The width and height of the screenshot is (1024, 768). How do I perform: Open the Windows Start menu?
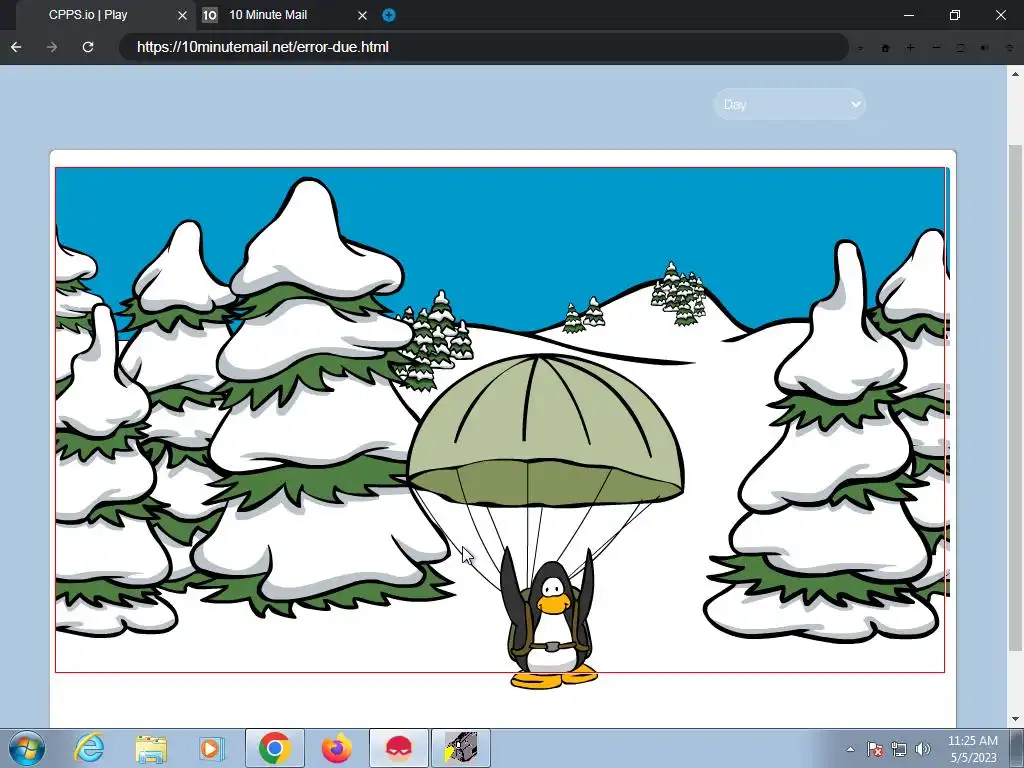tap(26, 748)
